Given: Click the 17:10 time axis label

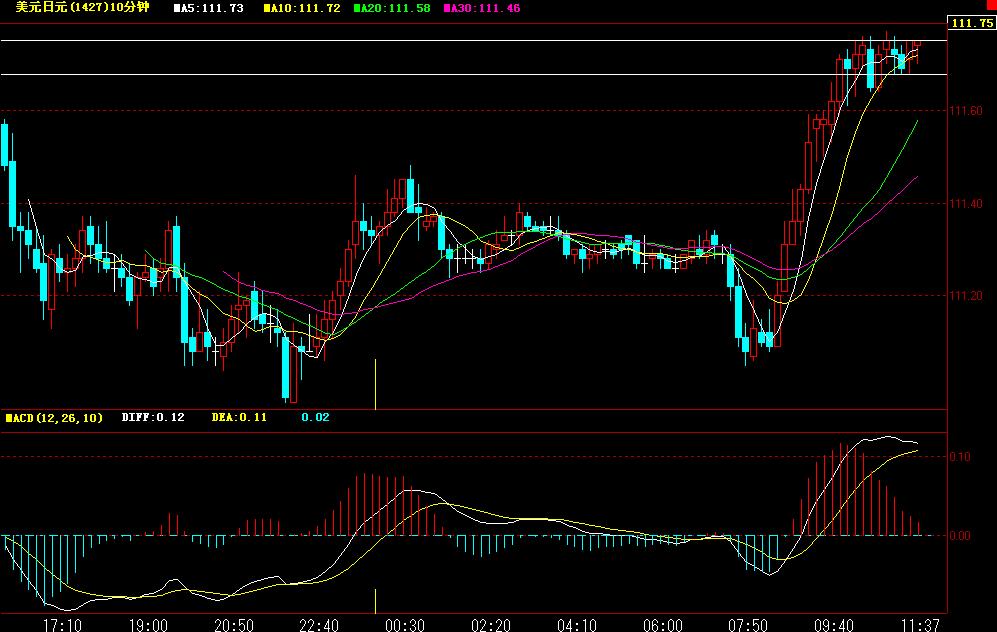Looking at the screenshot, I should [62, 625].
